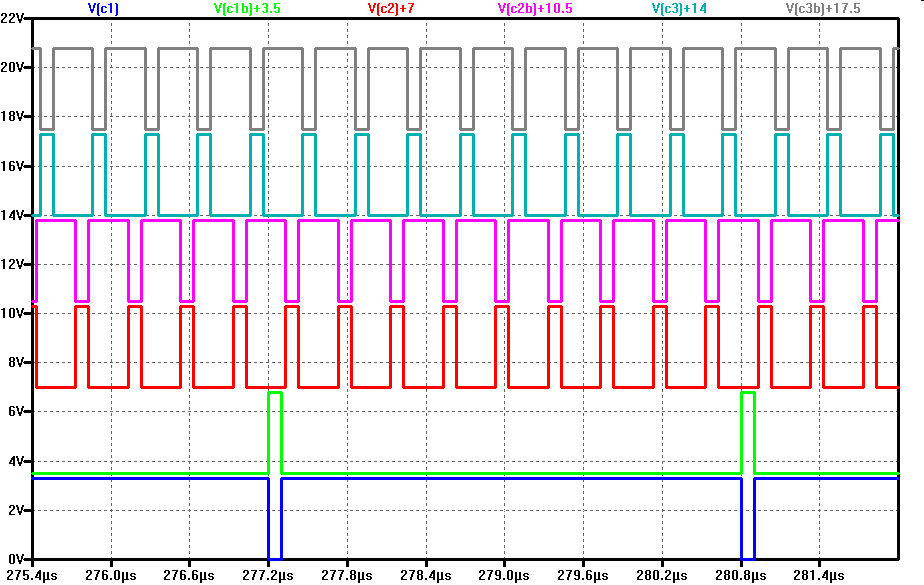Click the second green pulse peak near 280.8µs
This screenshot has height=585, width=924.
point(747,393)
